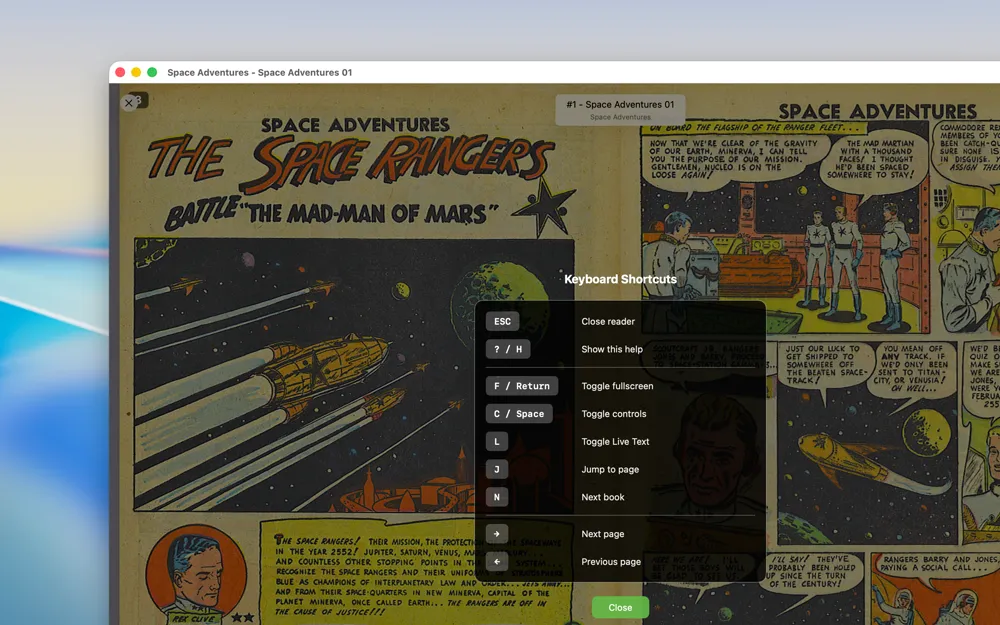Click the 'Toggle Live Text' label
The image size is (1000, 625).
point(615,441)
